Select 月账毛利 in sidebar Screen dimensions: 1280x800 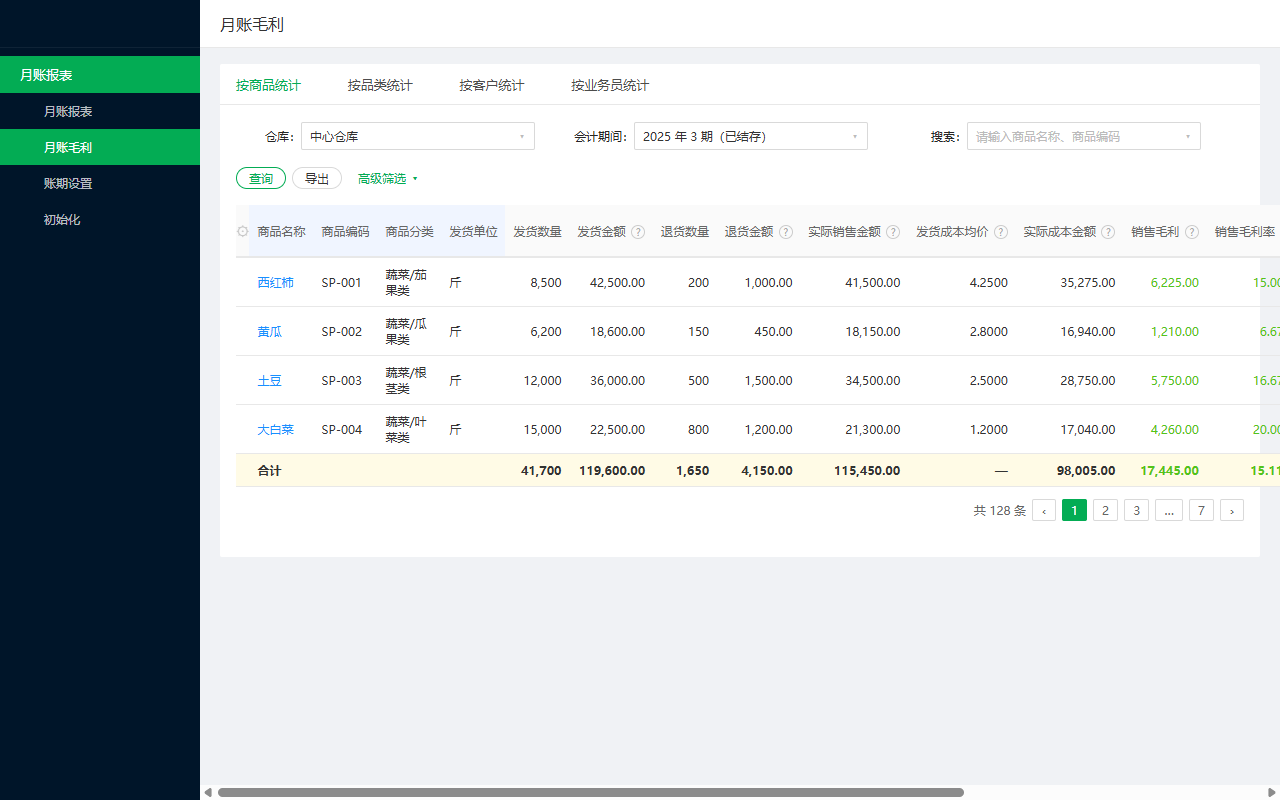coord(100,147)
